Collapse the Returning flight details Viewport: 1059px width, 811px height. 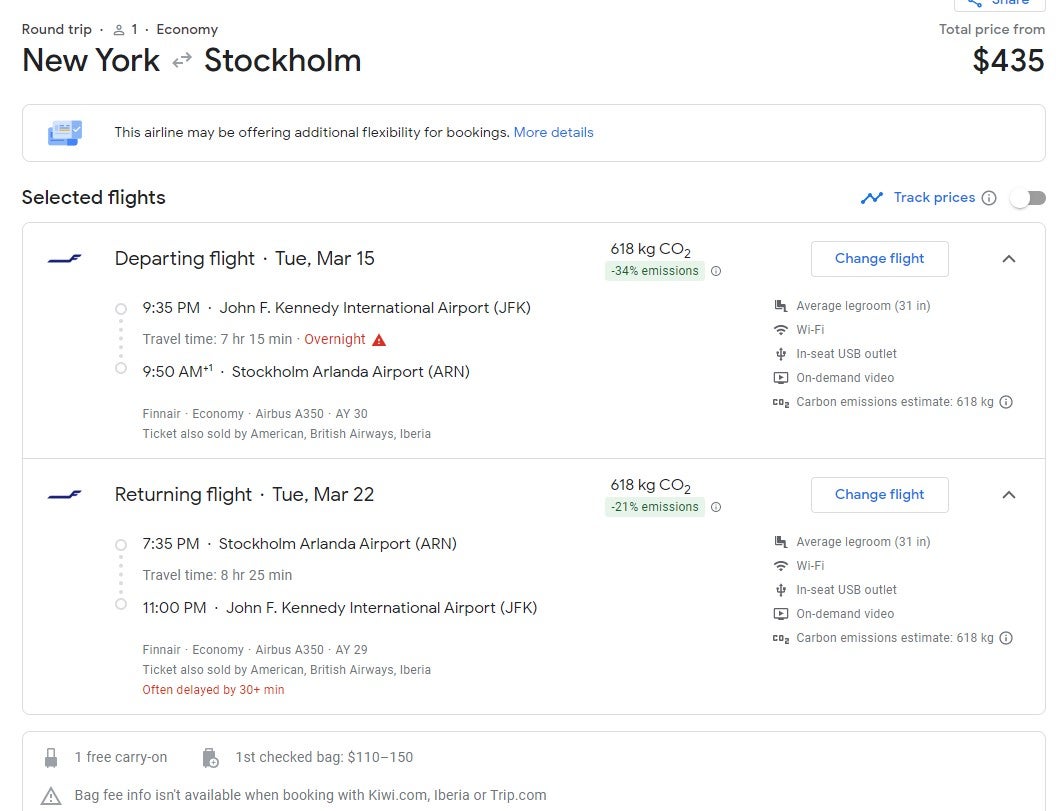1009,495
